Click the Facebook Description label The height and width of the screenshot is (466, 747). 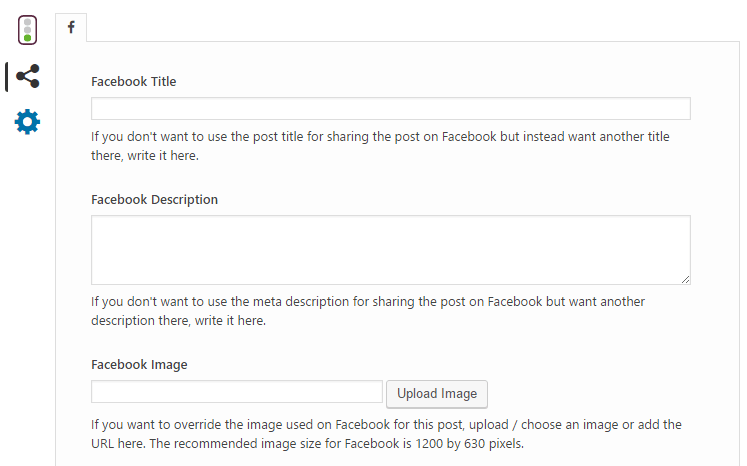tap(154, 200)
